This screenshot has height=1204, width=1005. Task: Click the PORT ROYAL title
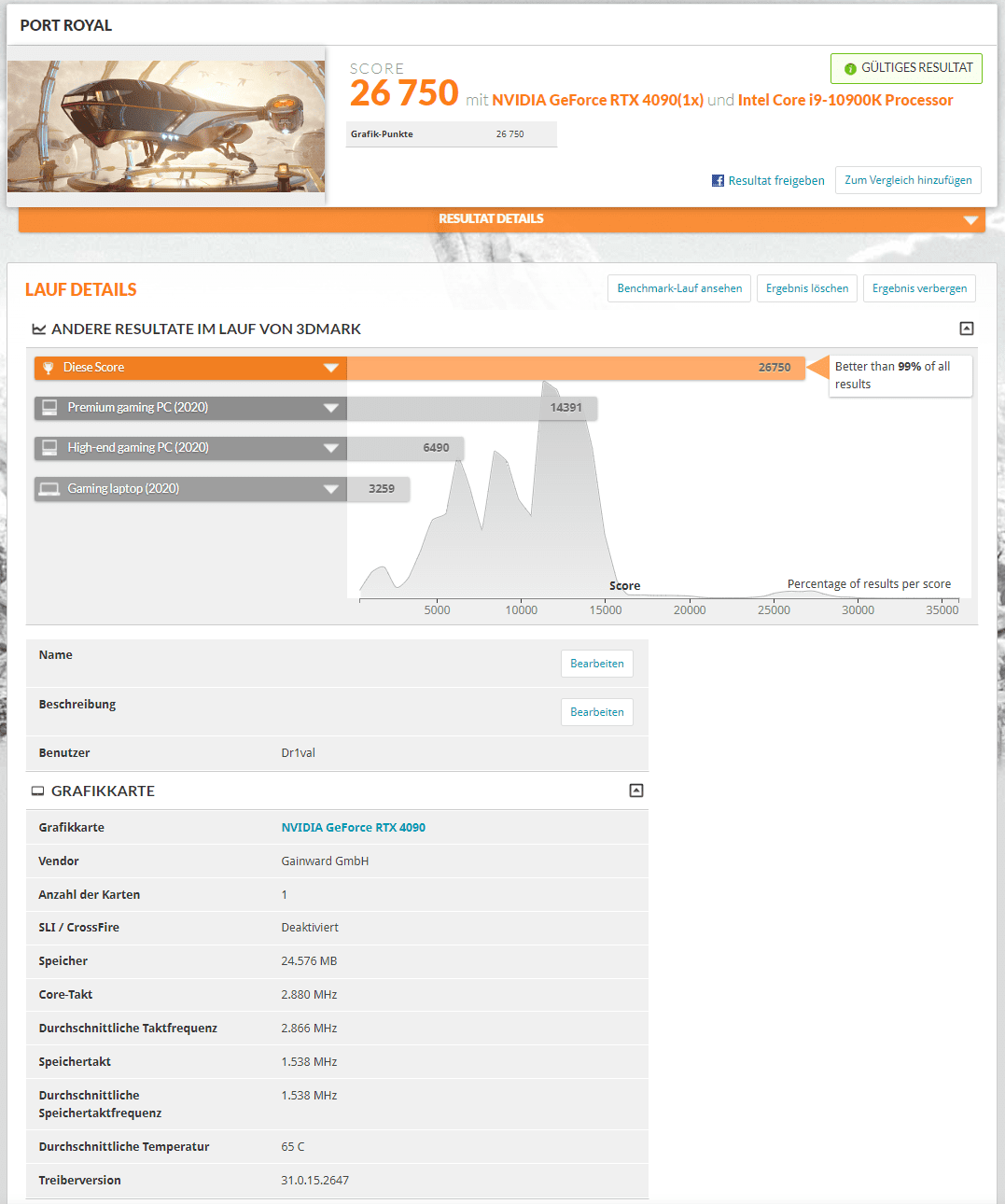(x=66, y=26)
